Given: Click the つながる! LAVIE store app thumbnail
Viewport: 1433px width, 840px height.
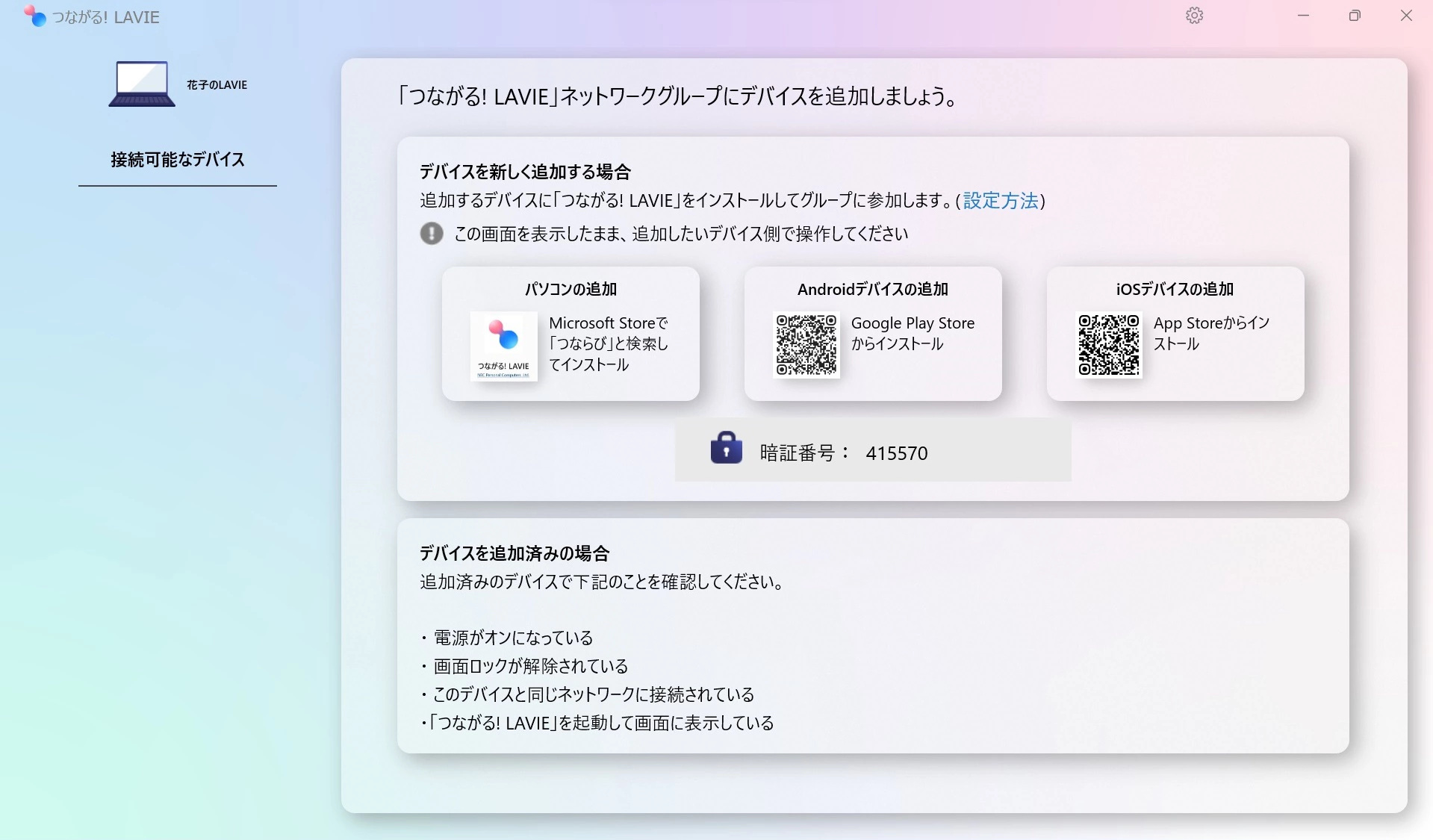Looking at the screenshot, I should tap(503, 346).
